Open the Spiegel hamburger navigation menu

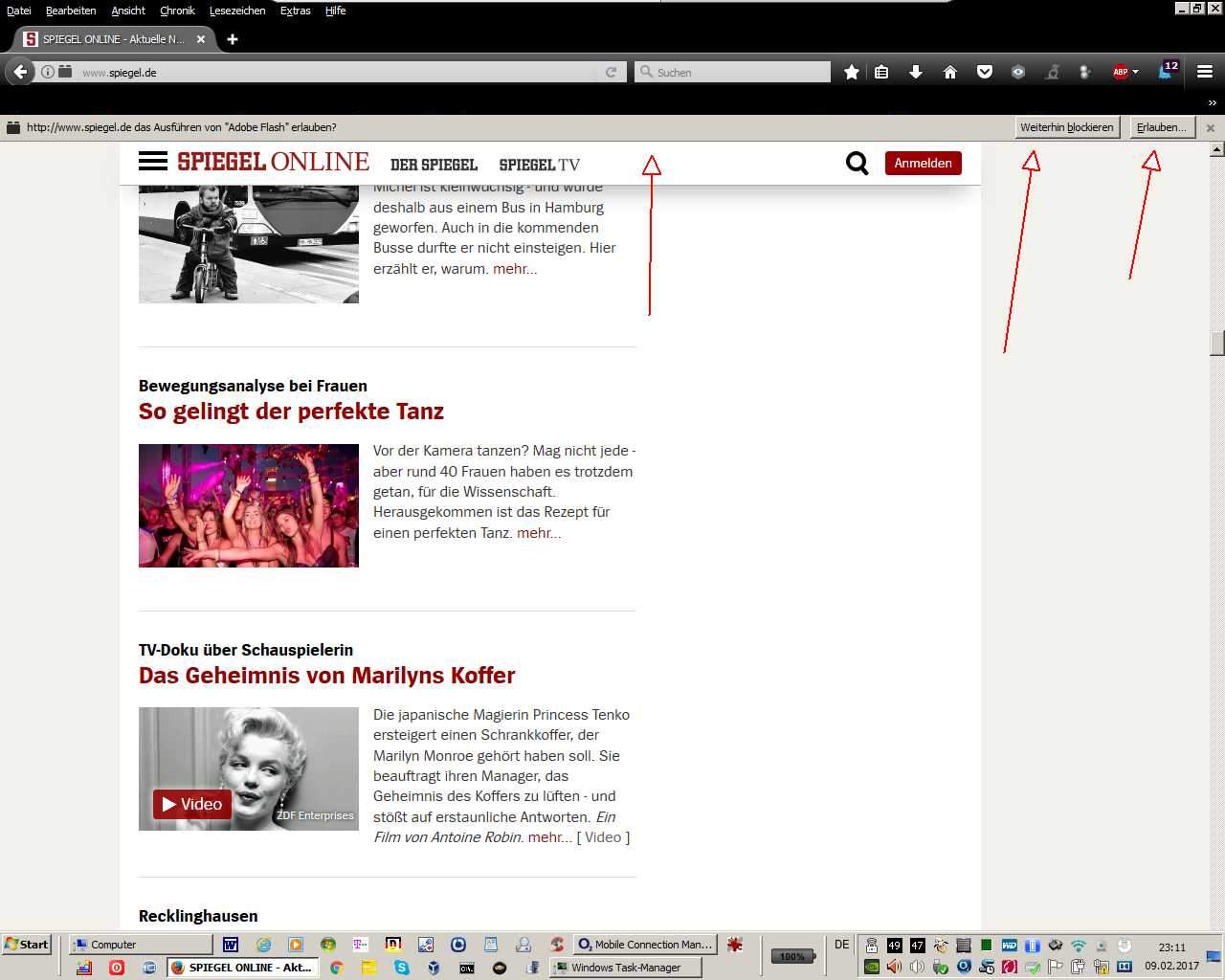click(153, 162)
